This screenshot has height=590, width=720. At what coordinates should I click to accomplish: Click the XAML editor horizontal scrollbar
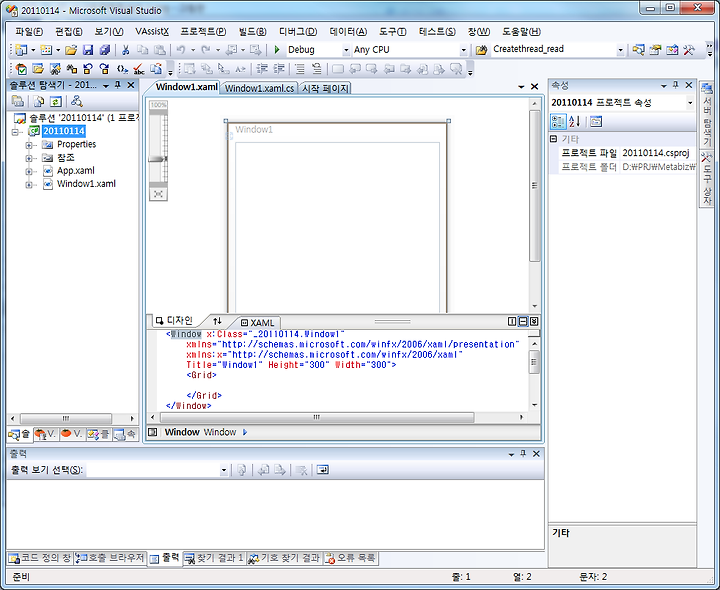(x=317, y=417)
